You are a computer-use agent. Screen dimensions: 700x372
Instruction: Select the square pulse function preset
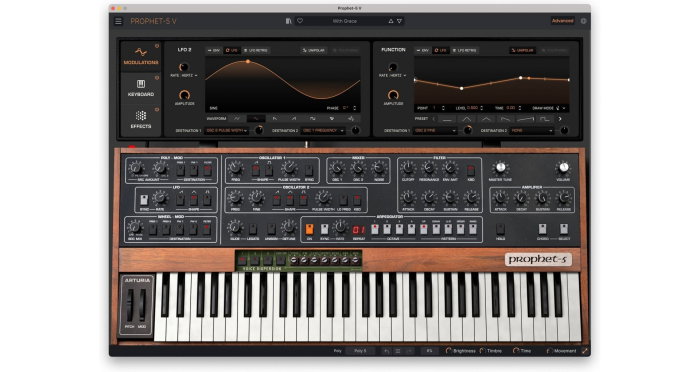click(545, 119)
